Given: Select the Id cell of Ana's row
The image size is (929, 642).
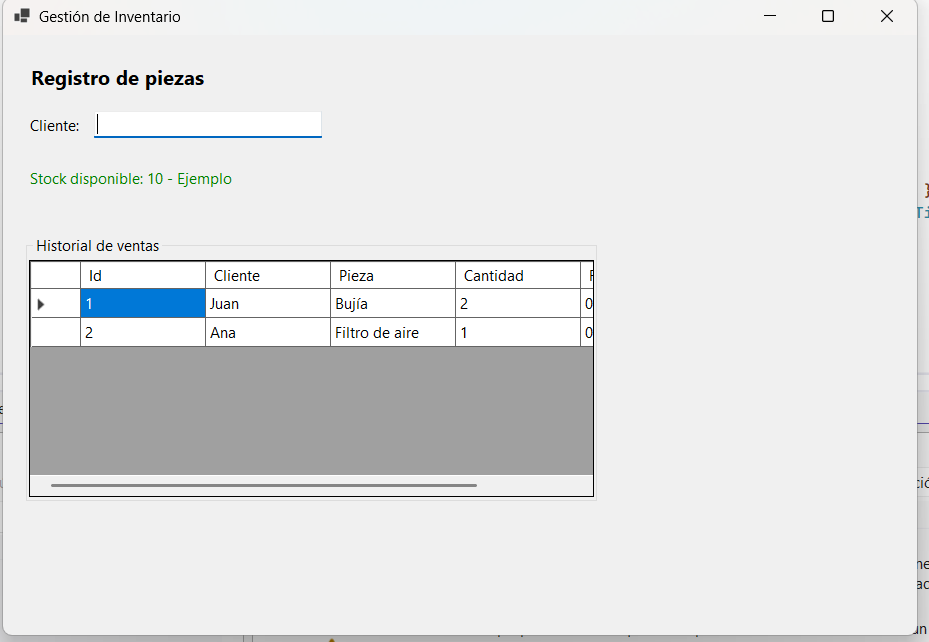Looking at the screenshot, I should point(142,333).
